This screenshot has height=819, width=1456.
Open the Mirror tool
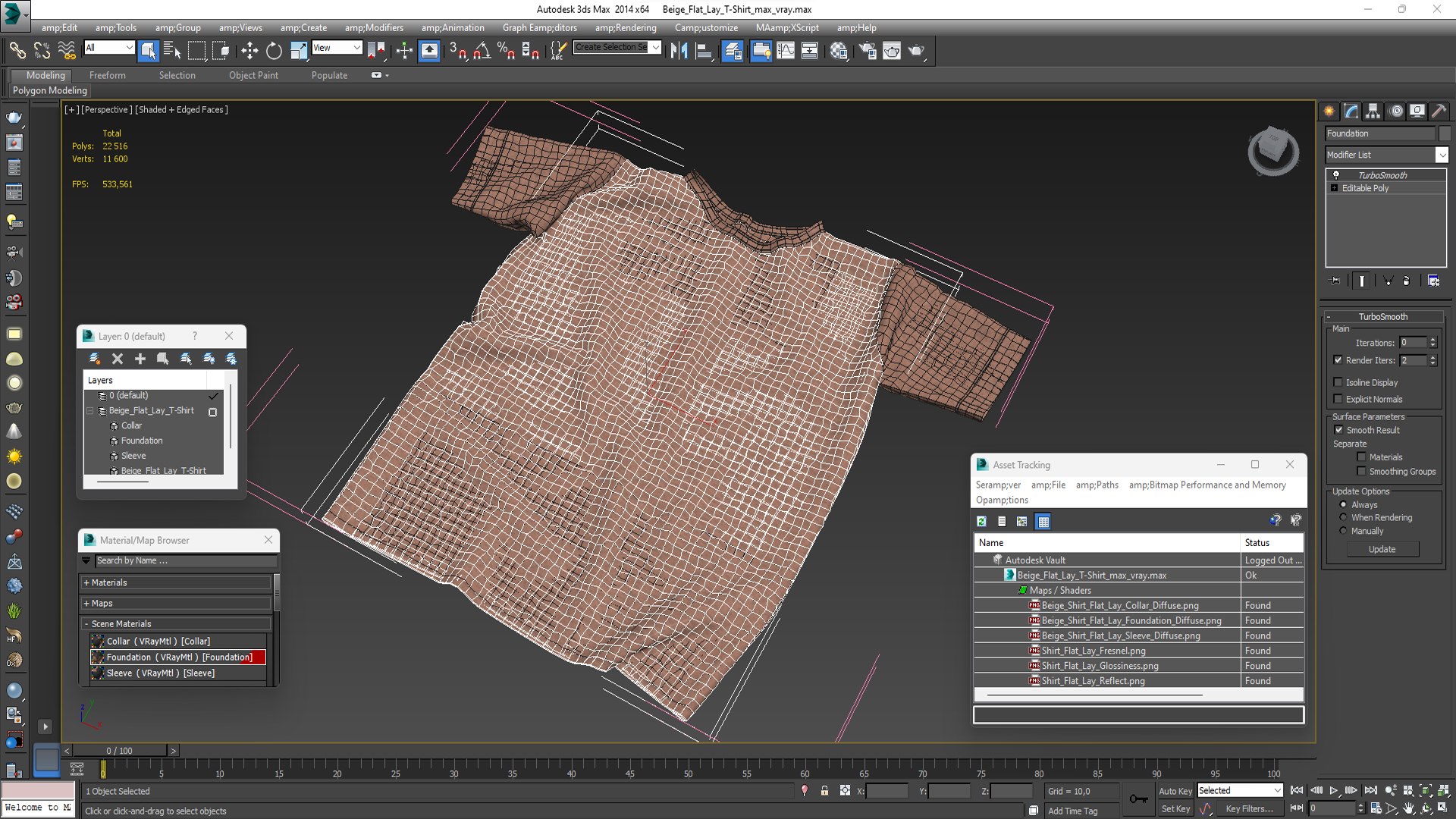679,51
